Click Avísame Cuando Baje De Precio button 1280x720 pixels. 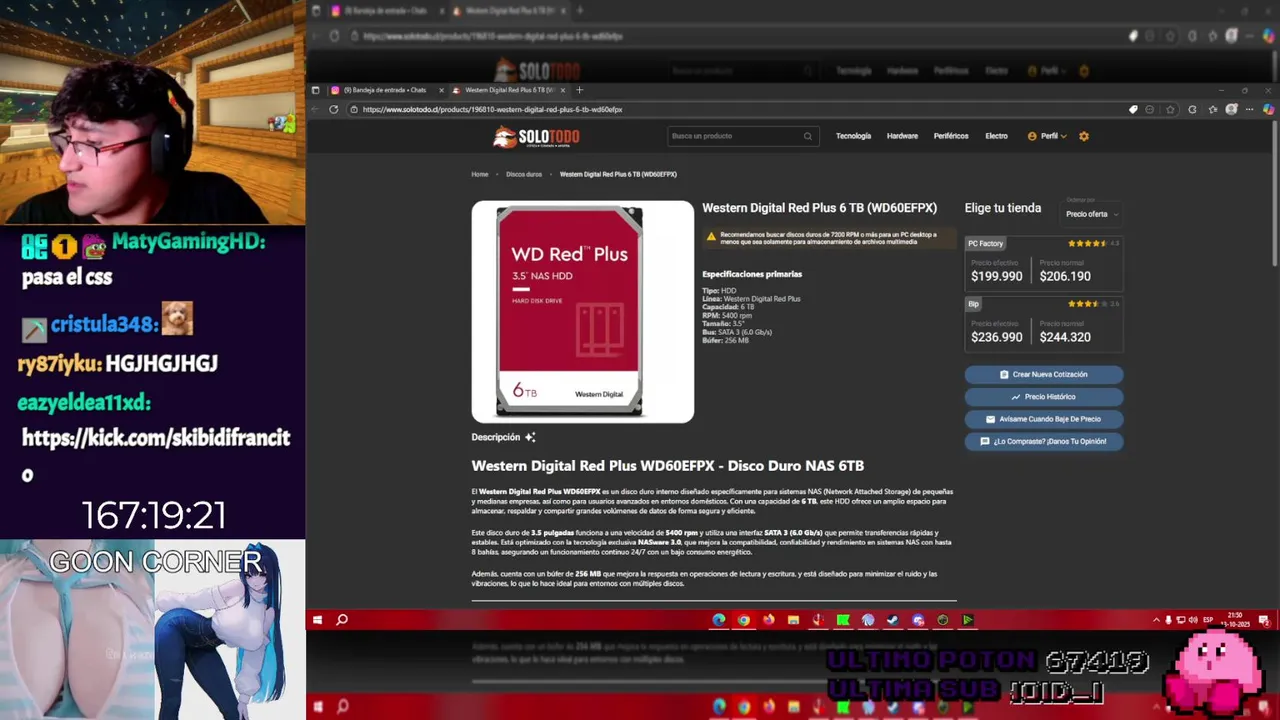(x=1044, y=419)
